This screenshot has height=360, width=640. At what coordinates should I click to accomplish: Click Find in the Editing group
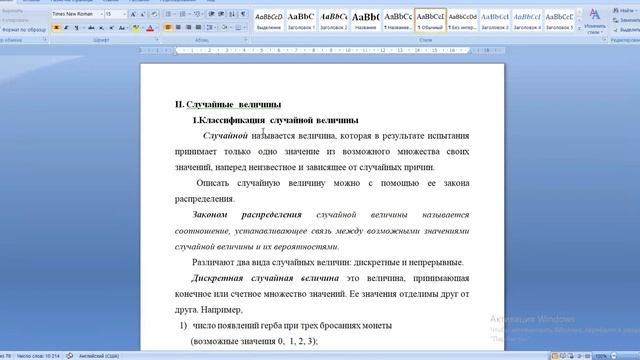626,11
